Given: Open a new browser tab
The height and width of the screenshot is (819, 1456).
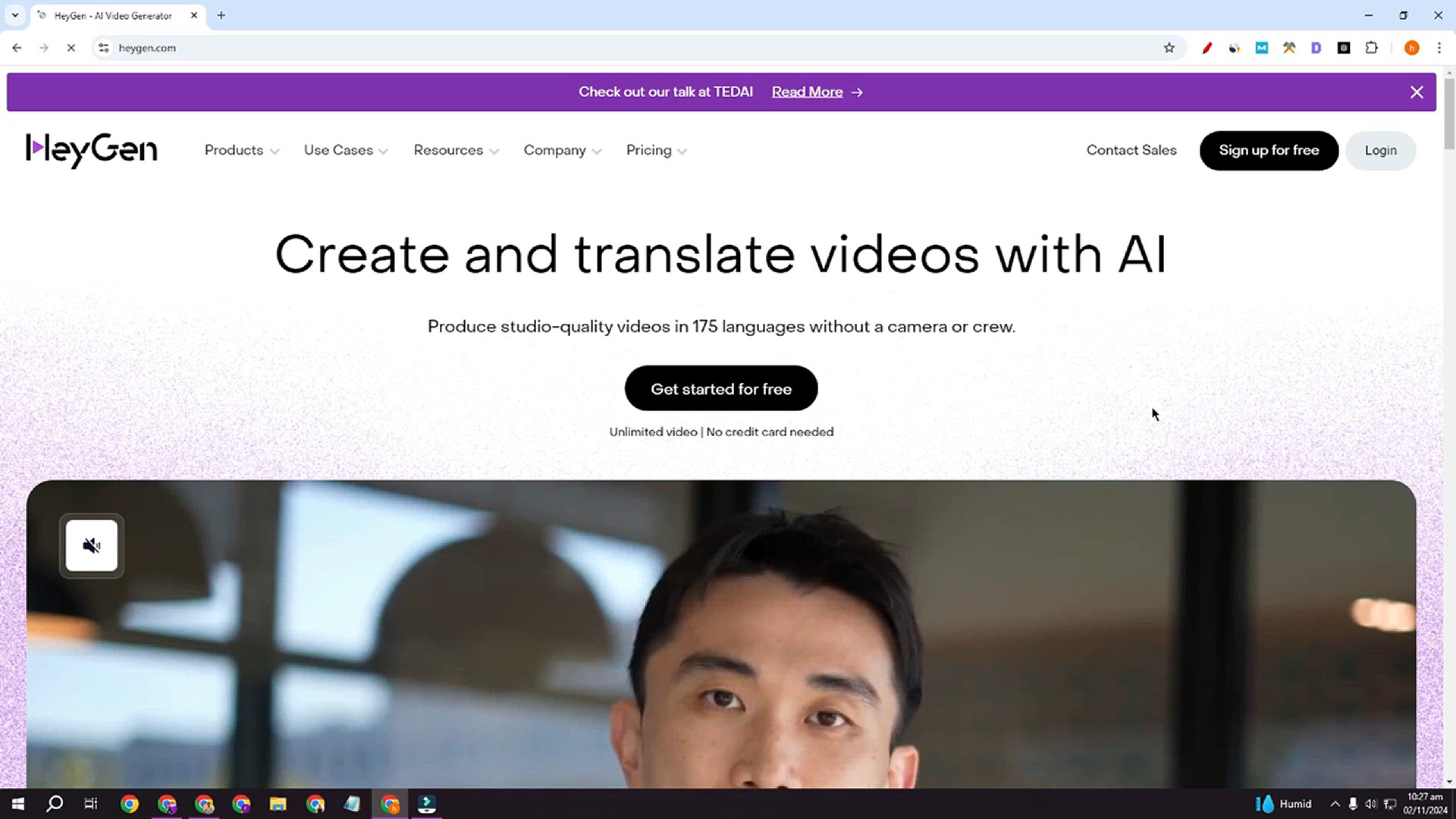Looking at the screenshot, I should pyautogui.click(x=221, y=15).
